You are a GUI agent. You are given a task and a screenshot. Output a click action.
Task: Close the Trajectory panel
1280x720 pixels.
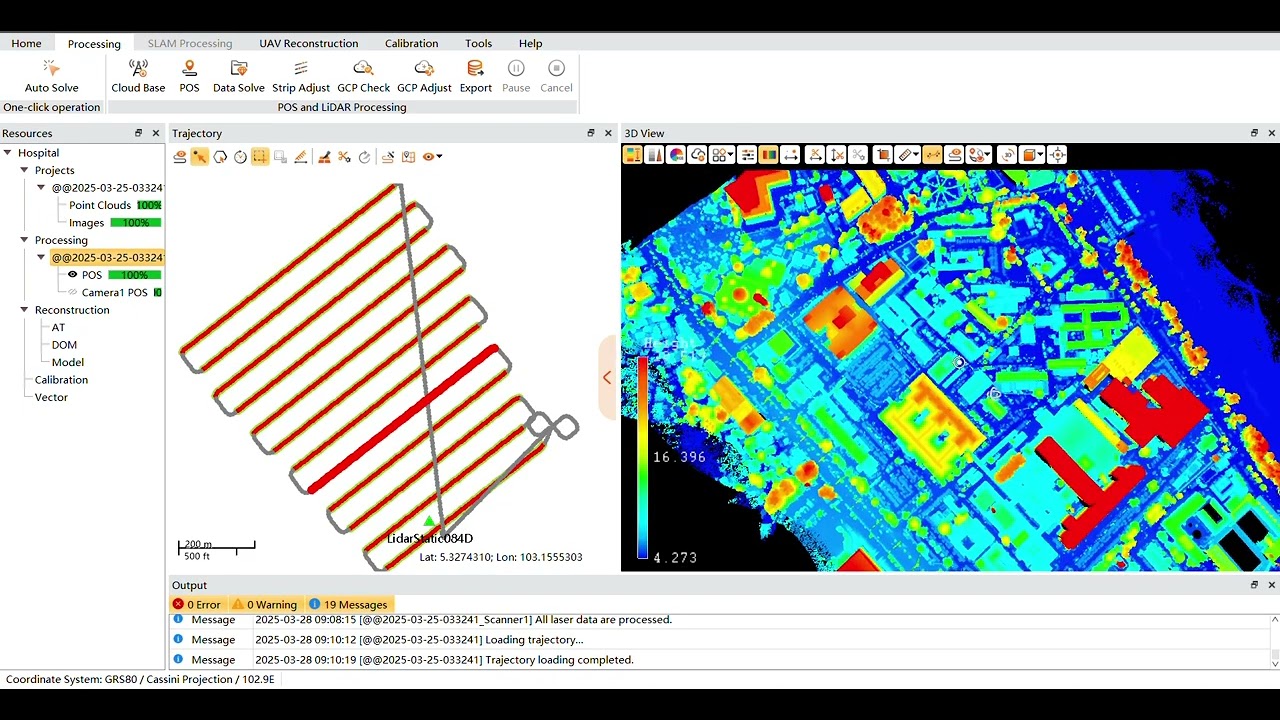[x=608, y=133]
